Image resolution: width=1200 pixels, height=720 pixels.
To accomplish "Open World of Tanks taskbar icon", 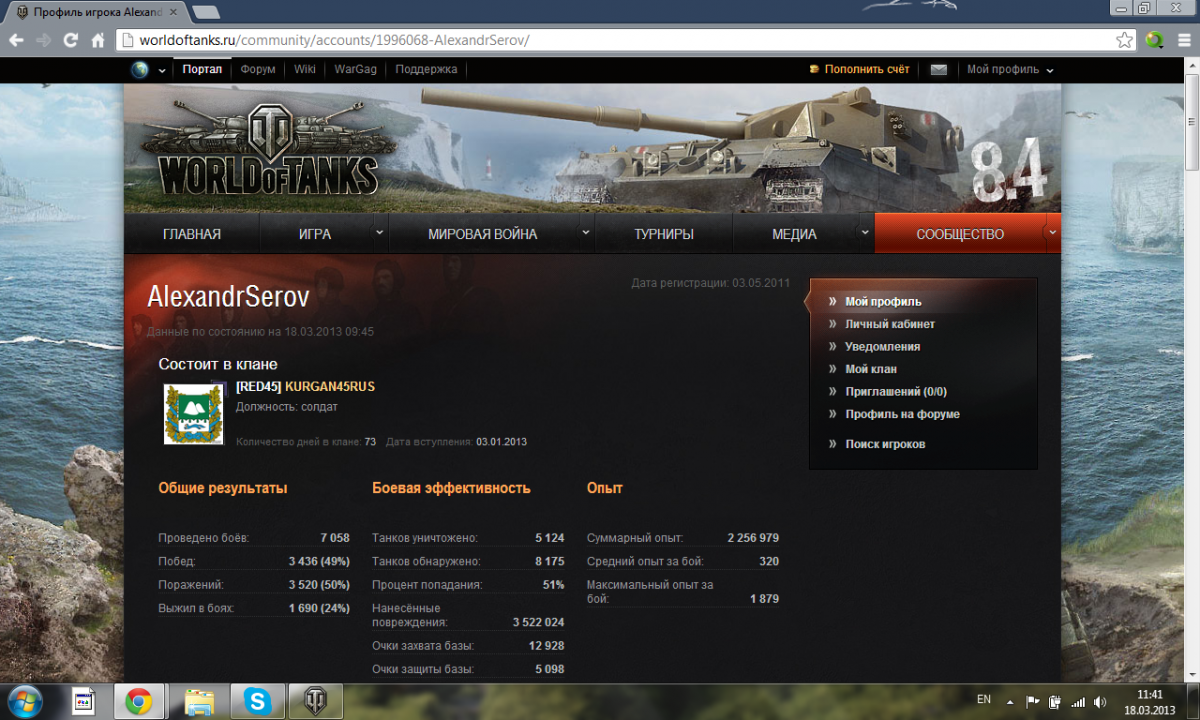I will click(315, 702).
